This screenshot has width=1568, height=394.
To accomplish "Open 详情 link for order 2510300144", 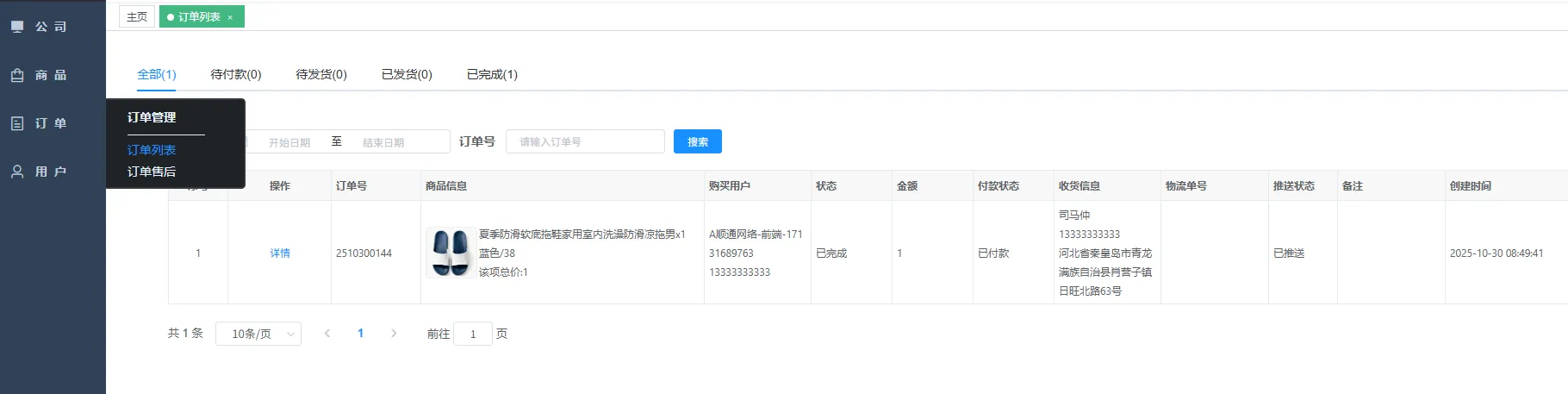I will pyautogui.click(x=280, y=253).
